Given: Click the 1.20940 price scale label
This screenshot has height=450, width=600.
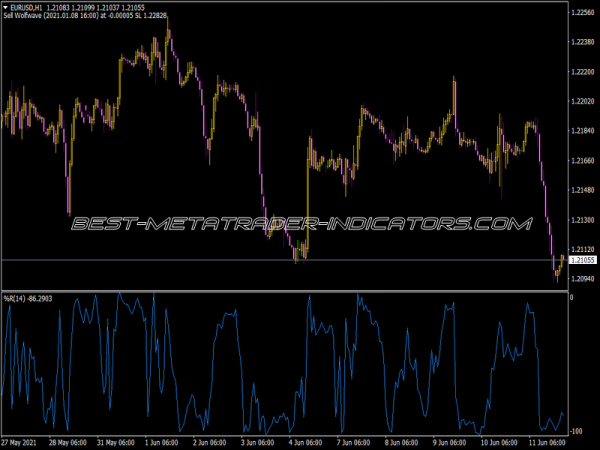Looking at the screenshot, I should coord(582,278).
